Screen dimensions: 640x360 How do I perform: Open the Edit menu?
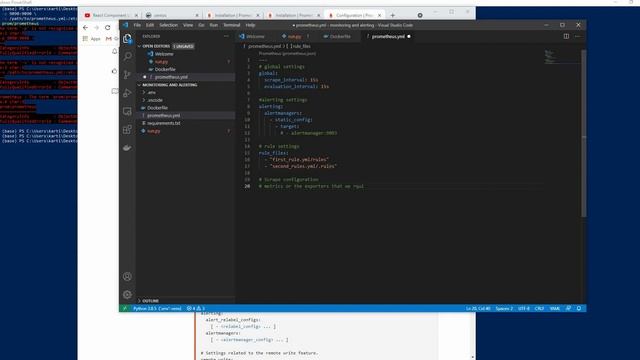point(150,25)
